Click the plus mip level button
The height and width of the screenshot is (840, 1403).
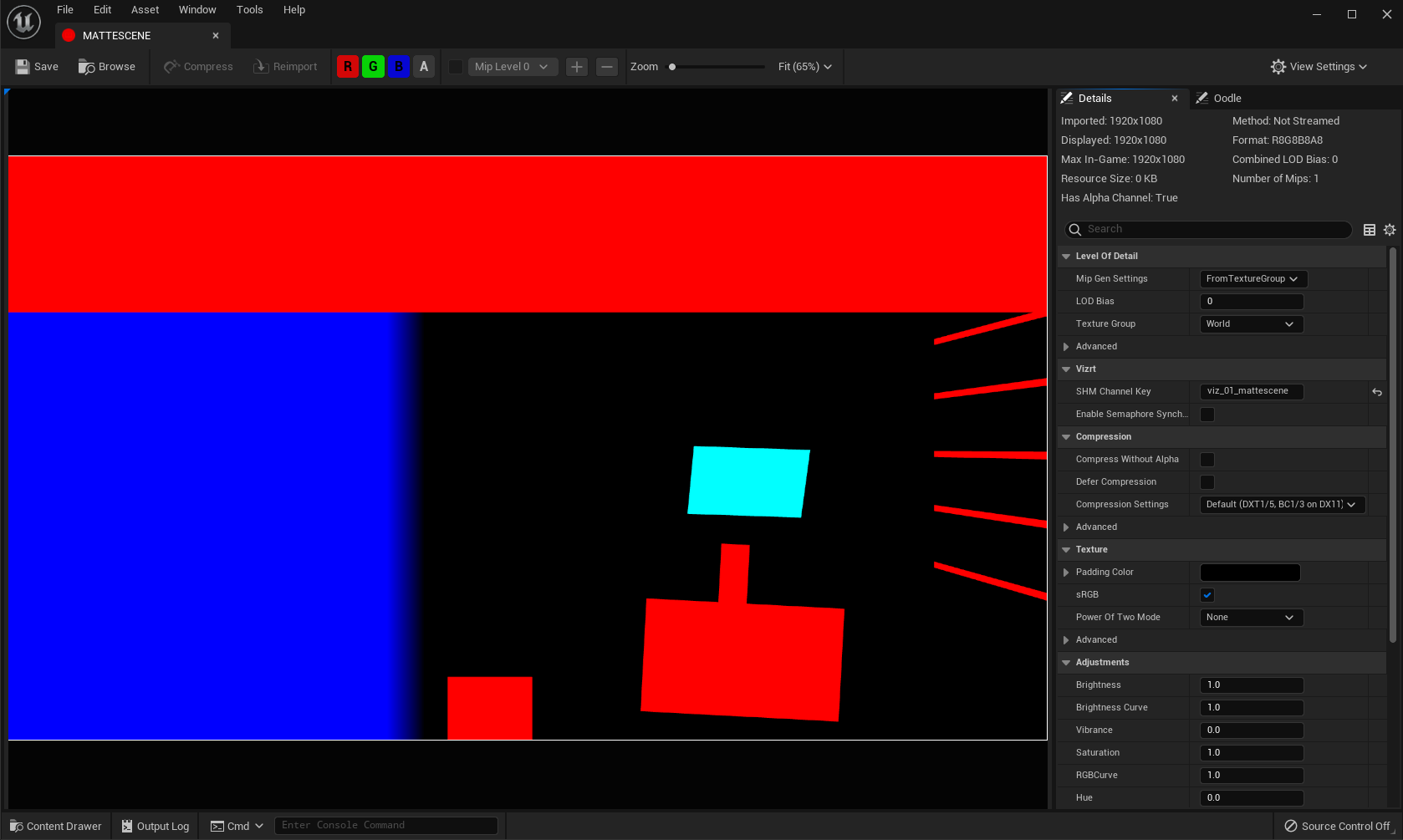(577, 67)
